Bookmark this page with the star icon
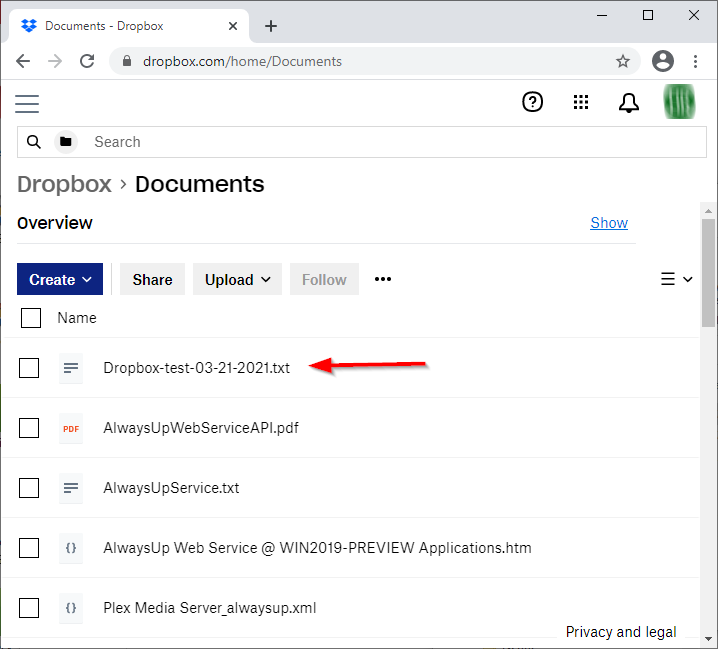 click(x=622, y=61)
